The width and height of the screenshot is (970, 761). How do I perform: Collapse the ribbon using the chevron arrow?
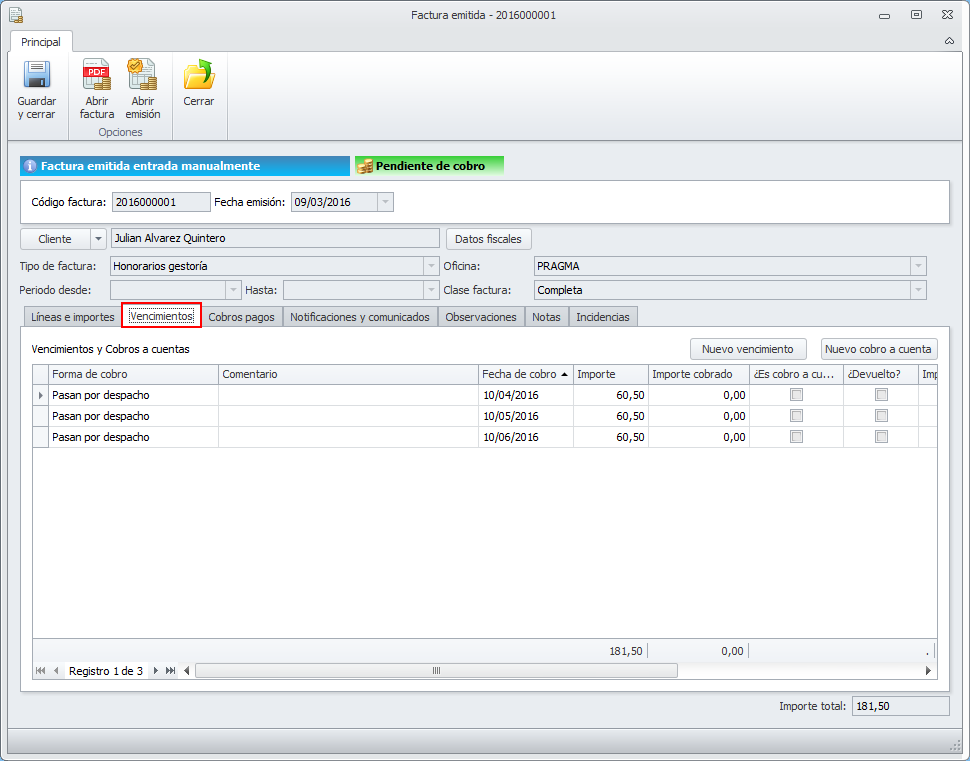(x=949, y=41)
